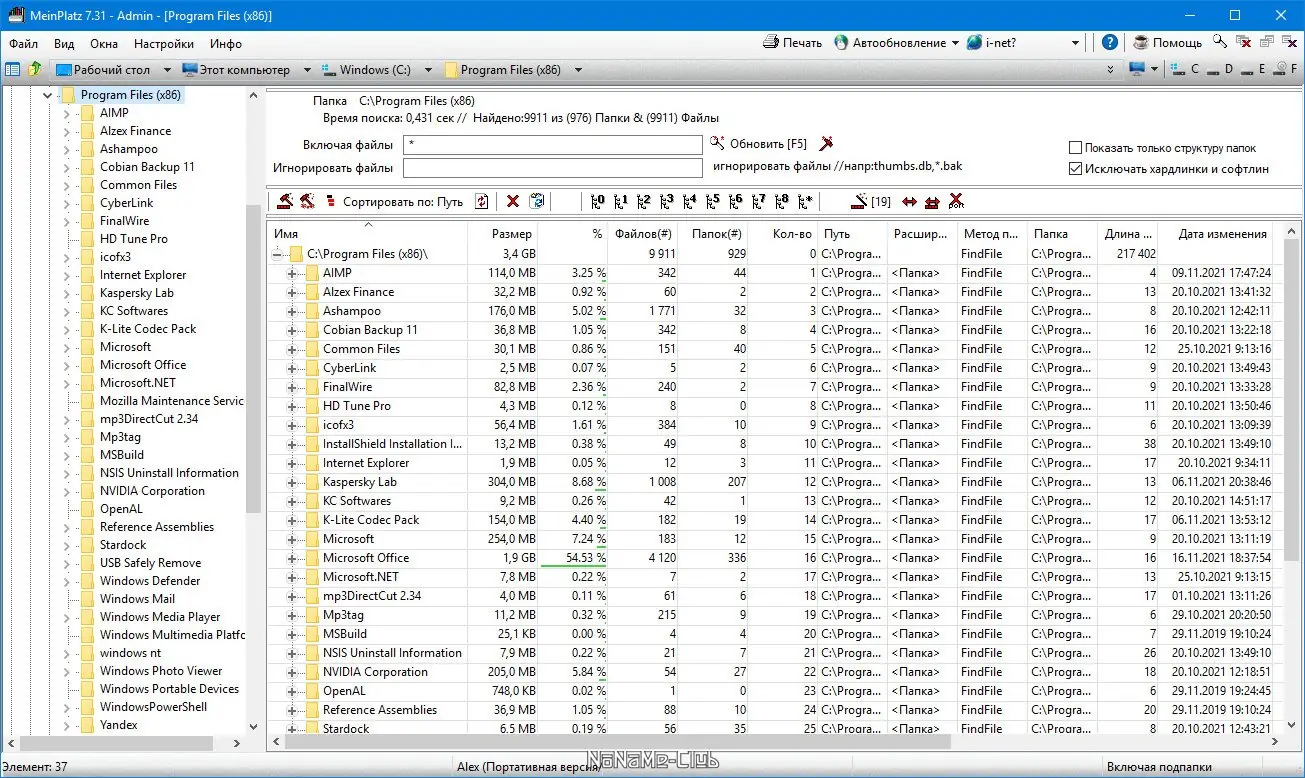Screen dimensions: 1305x778
Task: Click the blue help question mark icon
Action: coord(1110,43)
